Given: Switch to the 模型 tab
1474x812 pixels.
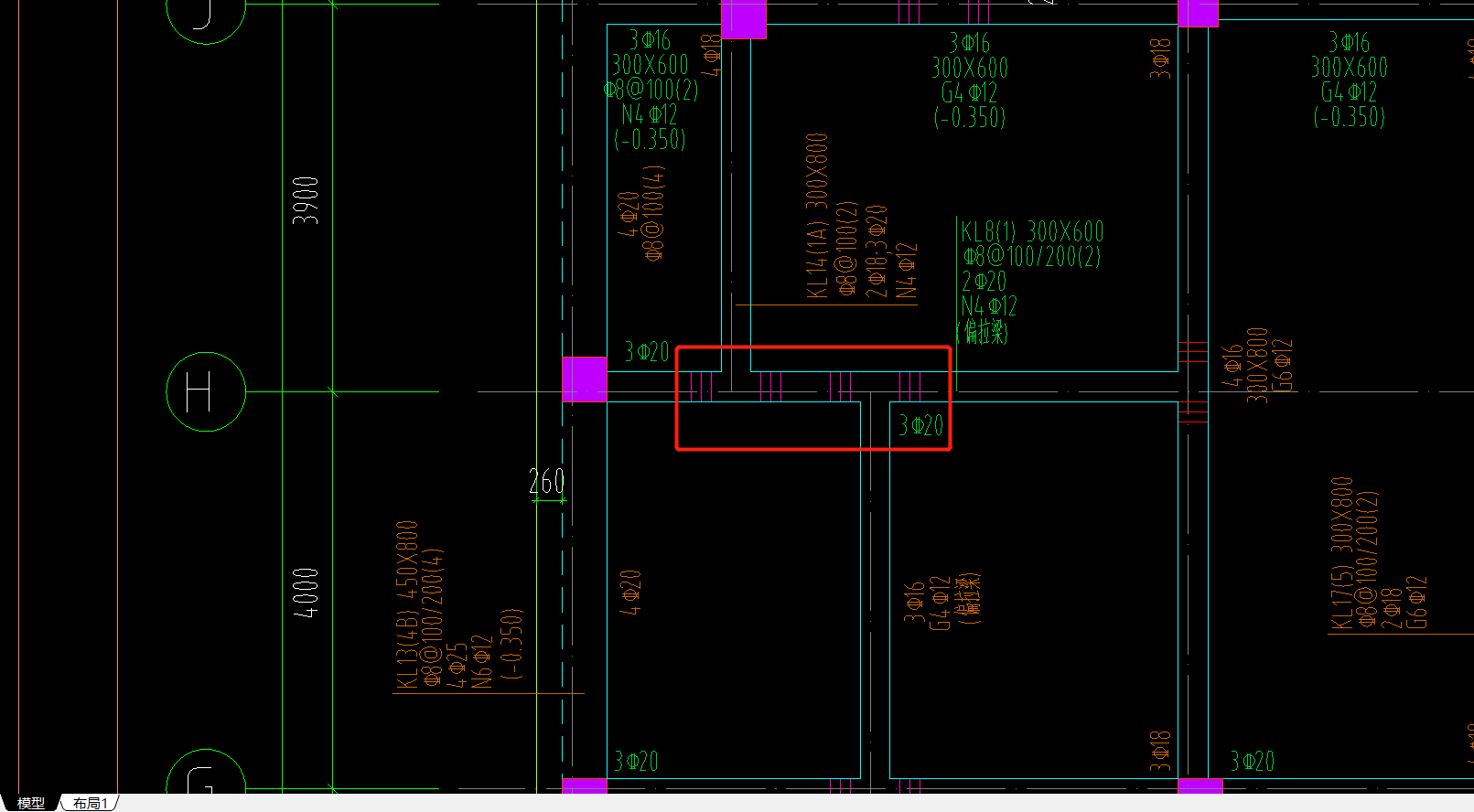Looking at the screenshot, I should pos(30,803).
